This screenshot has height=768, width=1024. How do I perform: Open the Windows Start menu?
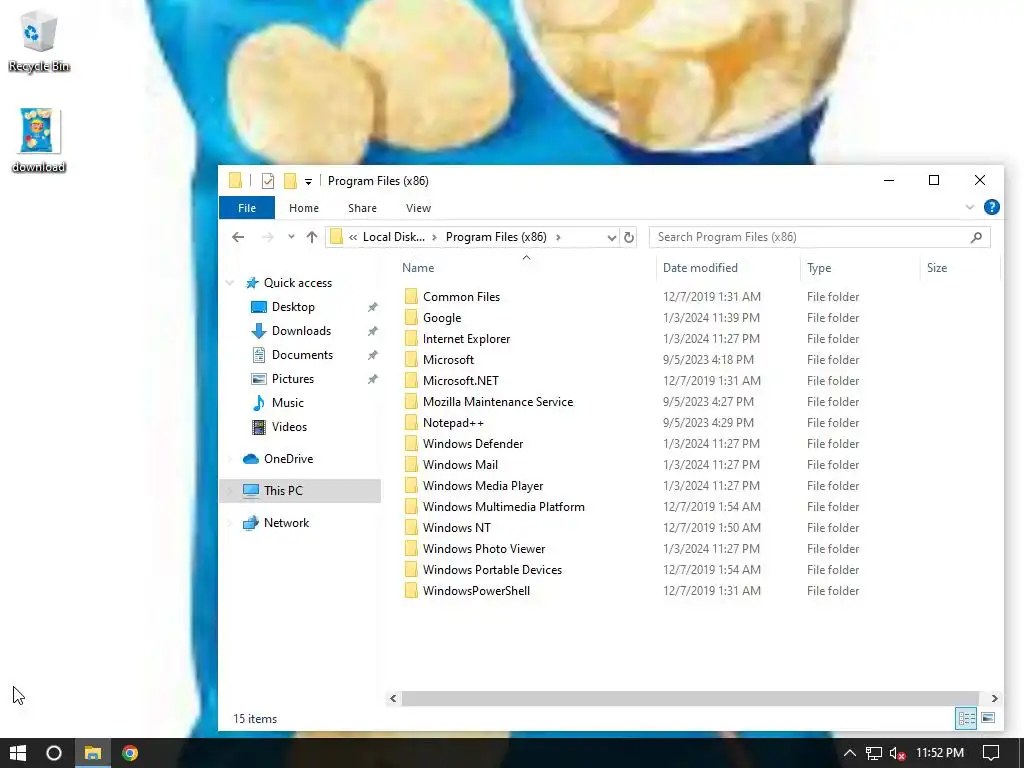point(18,753)
